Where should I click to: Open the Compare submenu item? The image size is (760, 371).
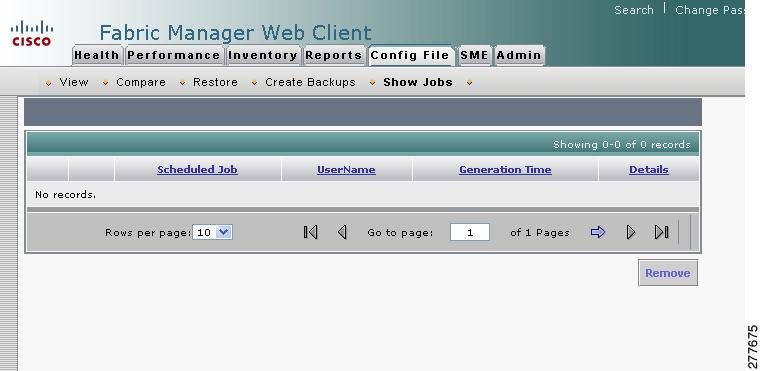click(141, 82)
